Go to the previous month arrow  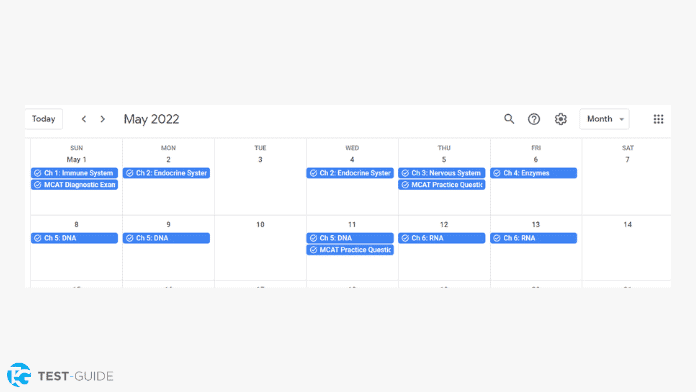[x=84, y=119]
